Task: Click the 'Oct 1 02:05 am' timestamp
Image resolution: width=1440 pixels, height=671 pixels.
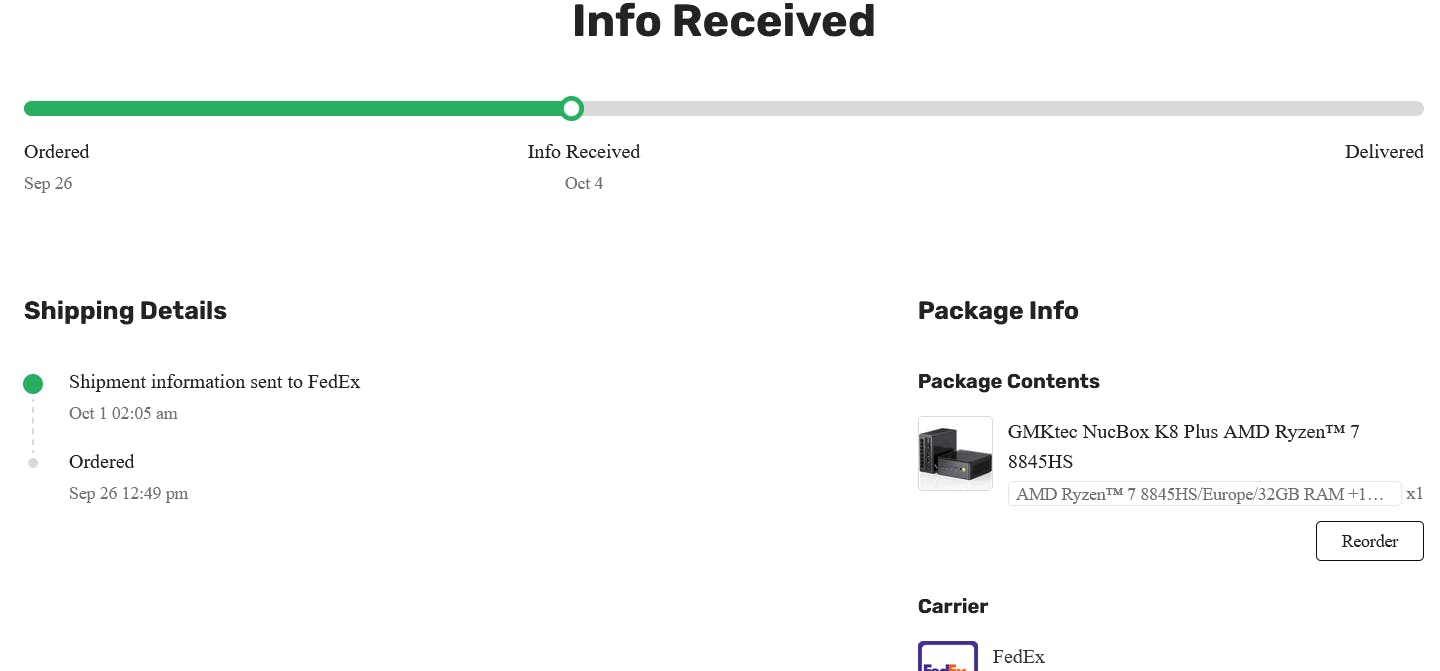Action: pos(123,413)
